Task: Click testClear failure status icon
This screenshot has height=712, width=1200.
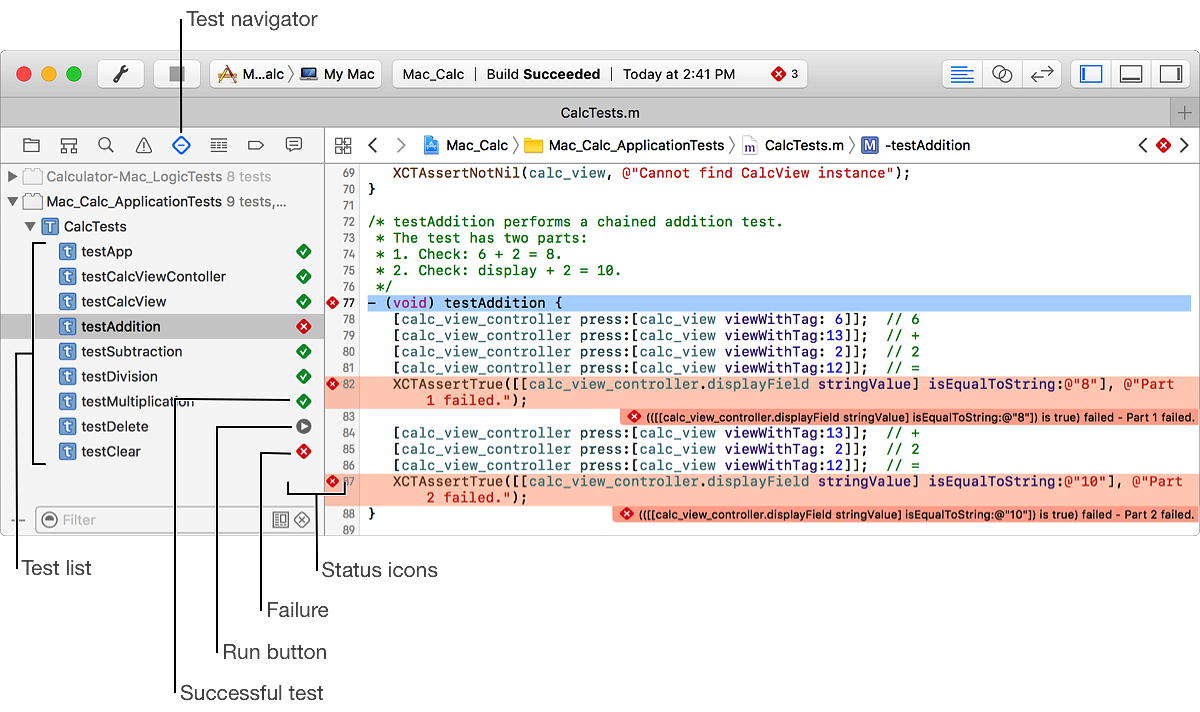Action: pyautogui.click(x=304, y=451)
